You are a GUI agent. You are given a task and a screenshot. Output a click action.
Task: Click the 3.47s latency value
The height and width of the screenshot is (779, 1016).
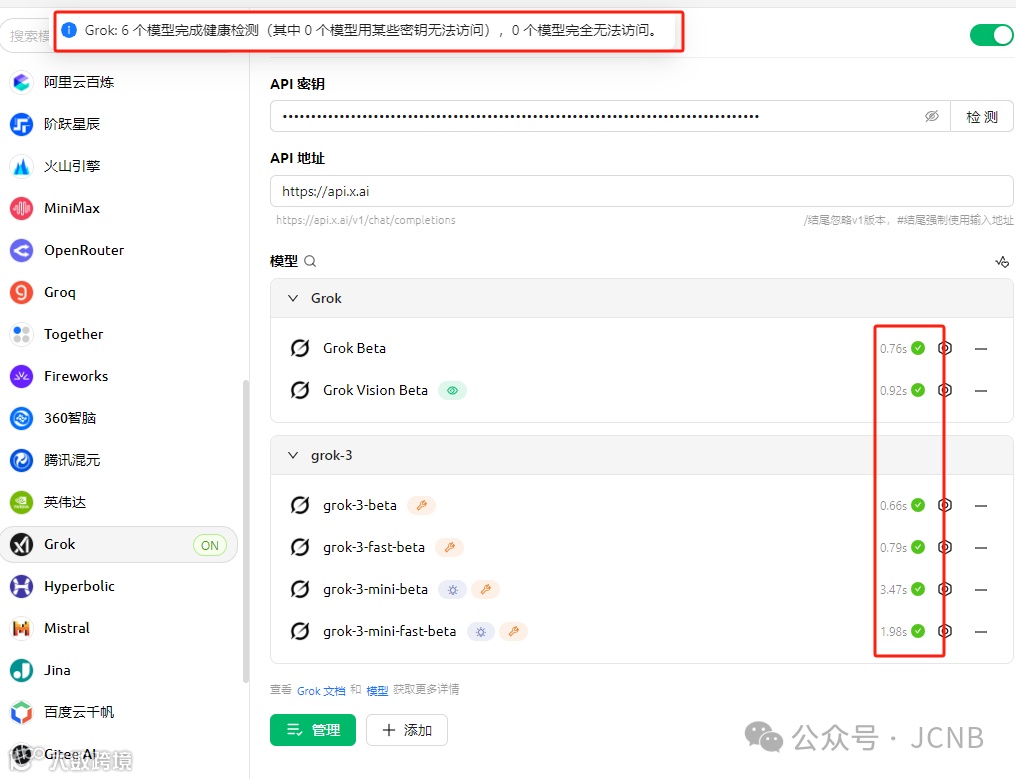(894, 590)
